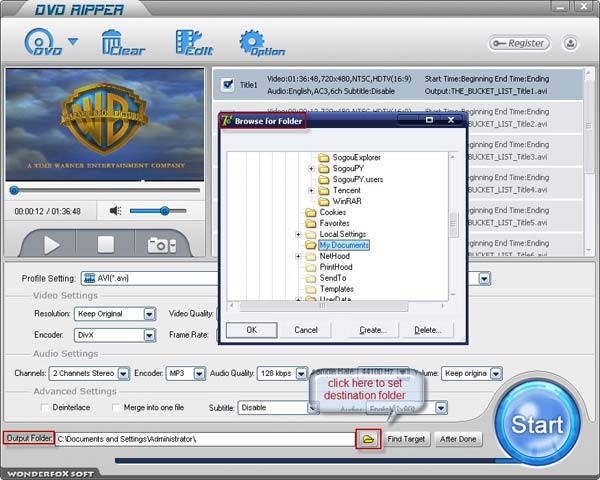
Task: Select the WinRAR folder
Action: (340, 201)
